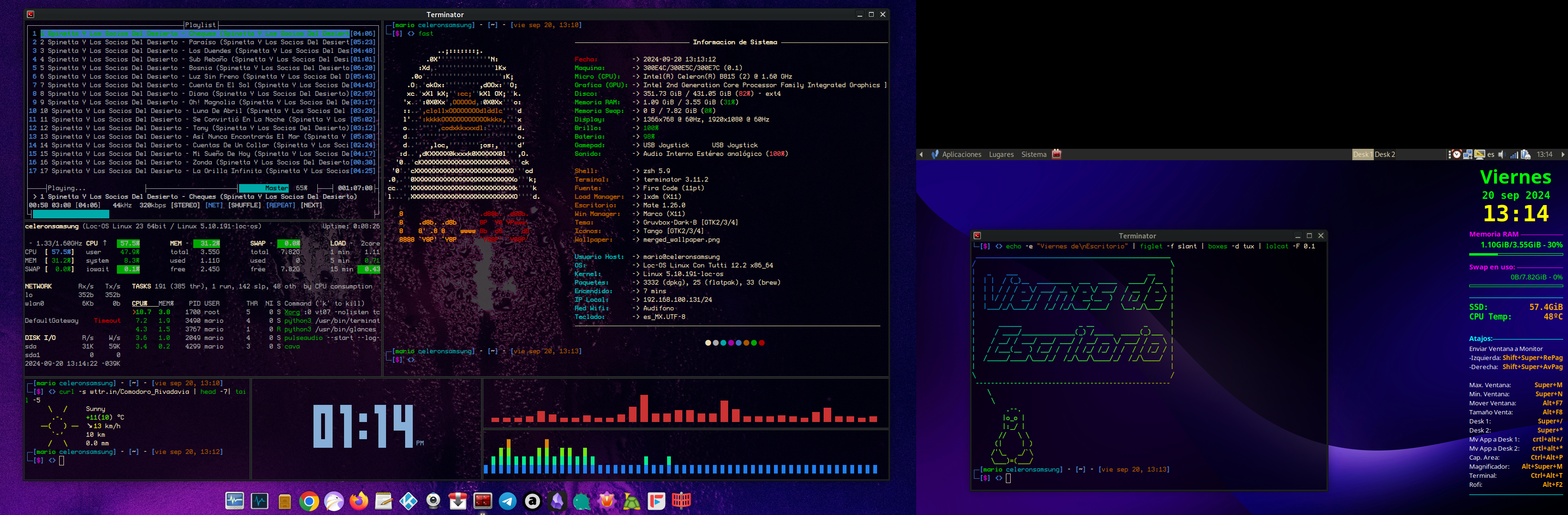Click the large Terminator window's title bar icon
Screen dimensions: 1568x515
point(31,15)
